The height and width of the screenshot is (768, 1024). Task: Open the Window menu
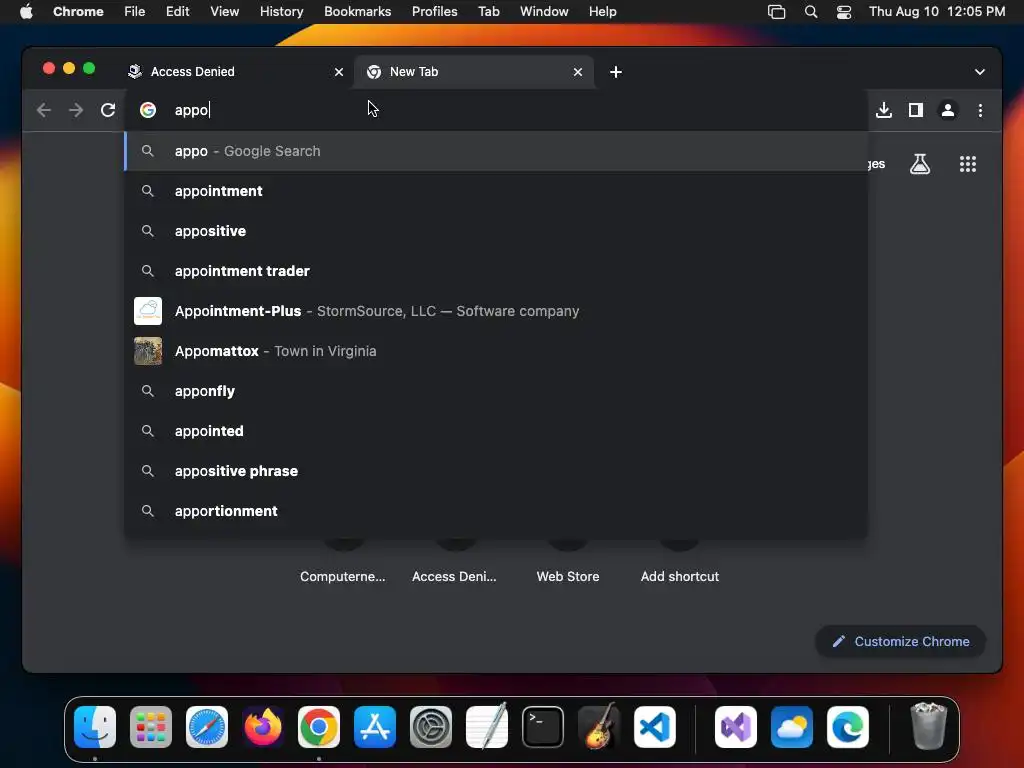(x=544, y=11)
